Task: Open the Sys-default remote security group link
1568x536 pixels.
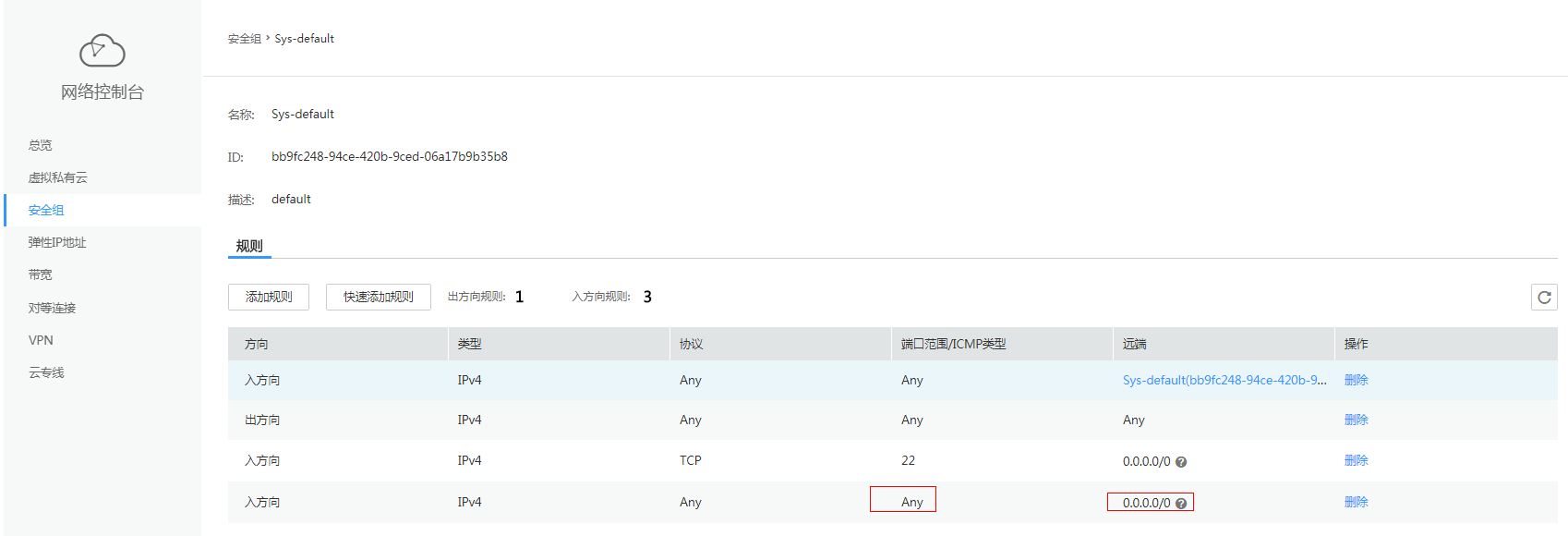Action: point(1224,380)
